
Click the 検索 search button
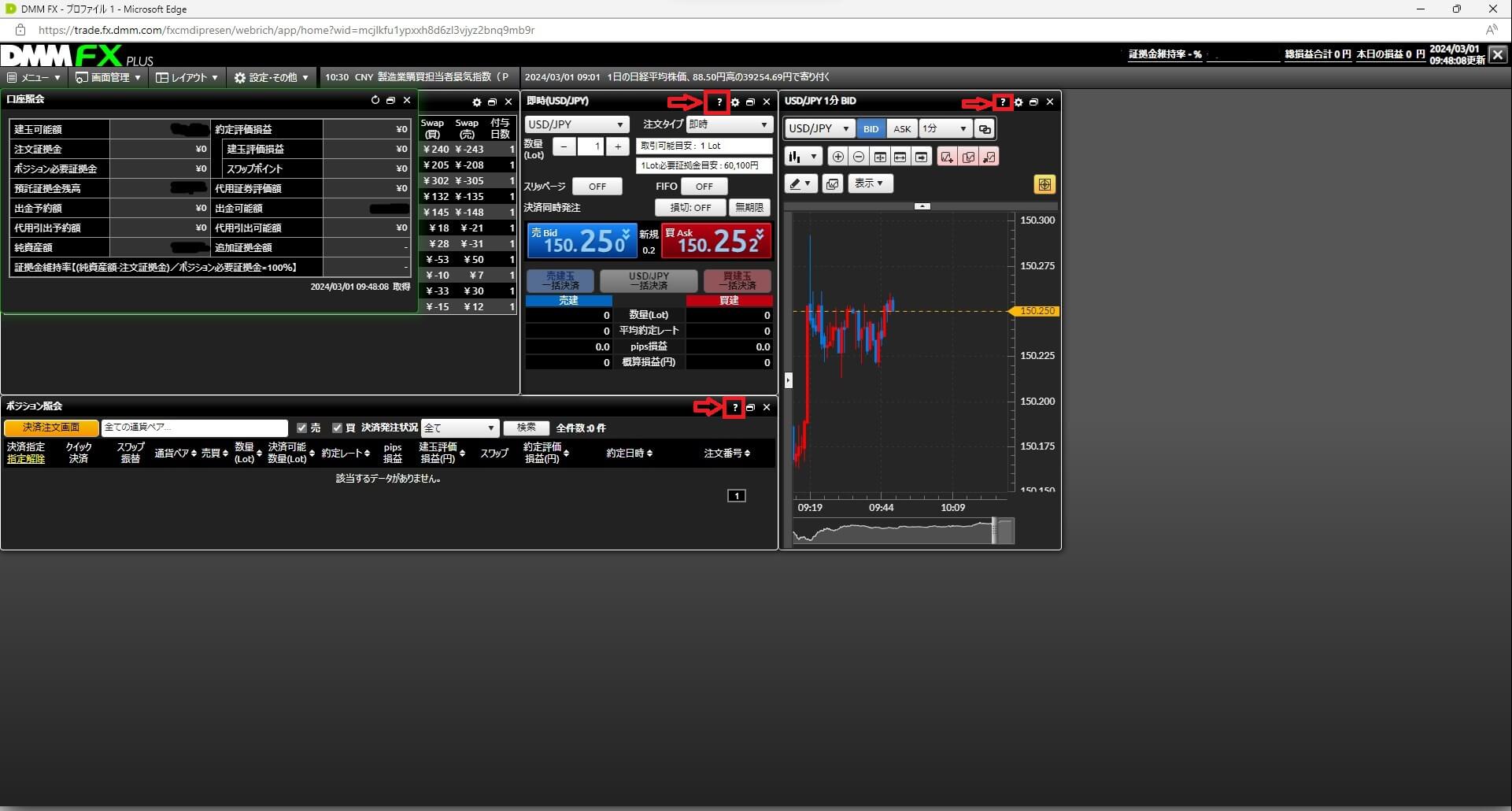(x=526, y=428)
